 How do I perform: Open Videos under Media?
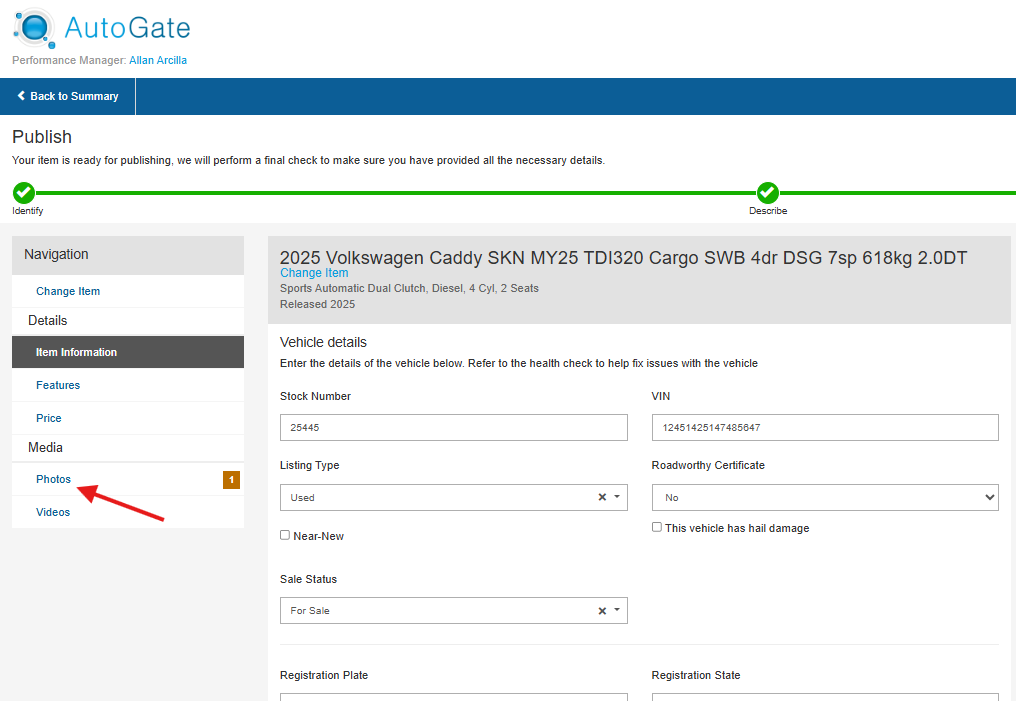pyautogui.click(x=53, y=512)
